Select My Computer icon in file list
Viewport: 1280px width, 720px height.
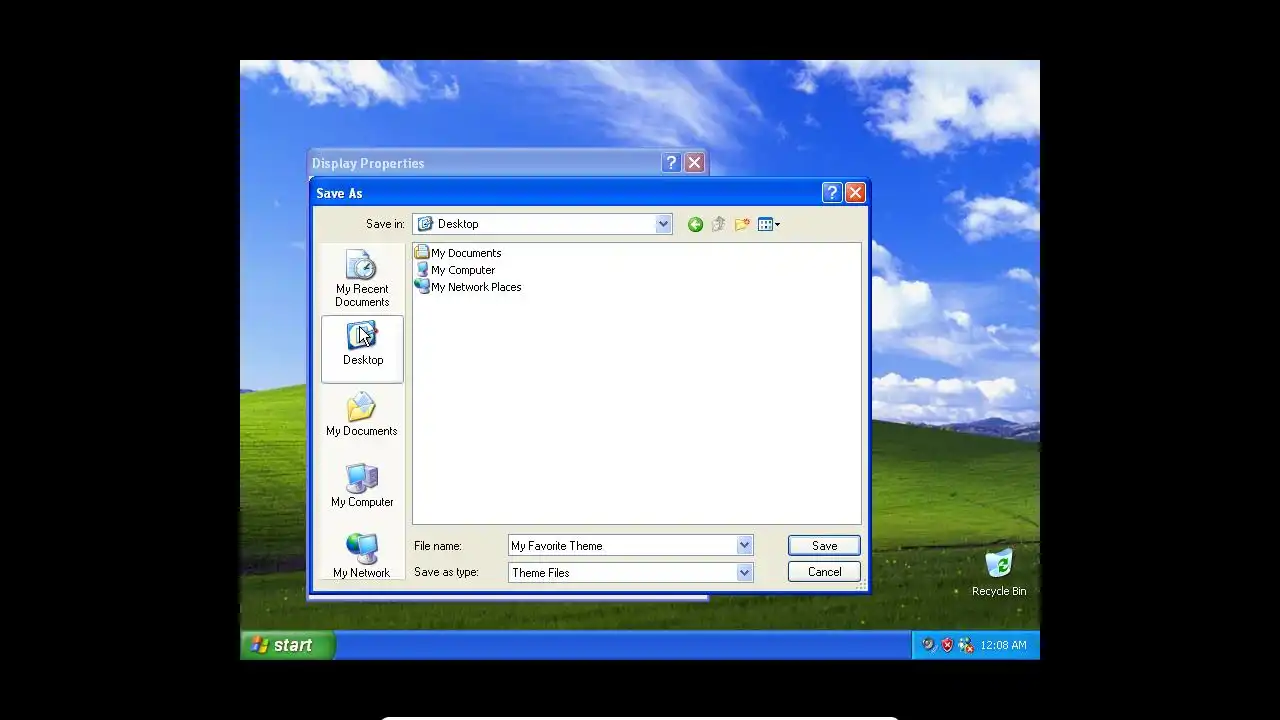click(422, 269)
